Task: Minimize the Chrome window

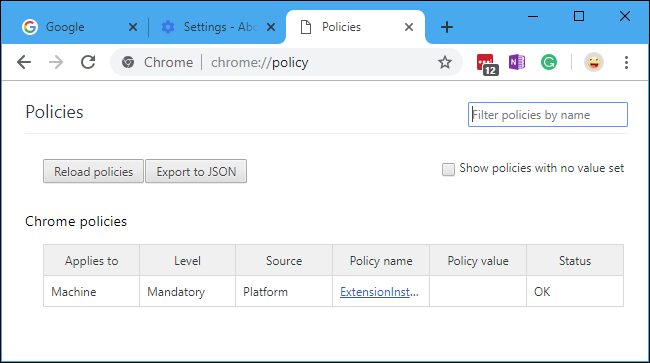Action: click(533, 17)
